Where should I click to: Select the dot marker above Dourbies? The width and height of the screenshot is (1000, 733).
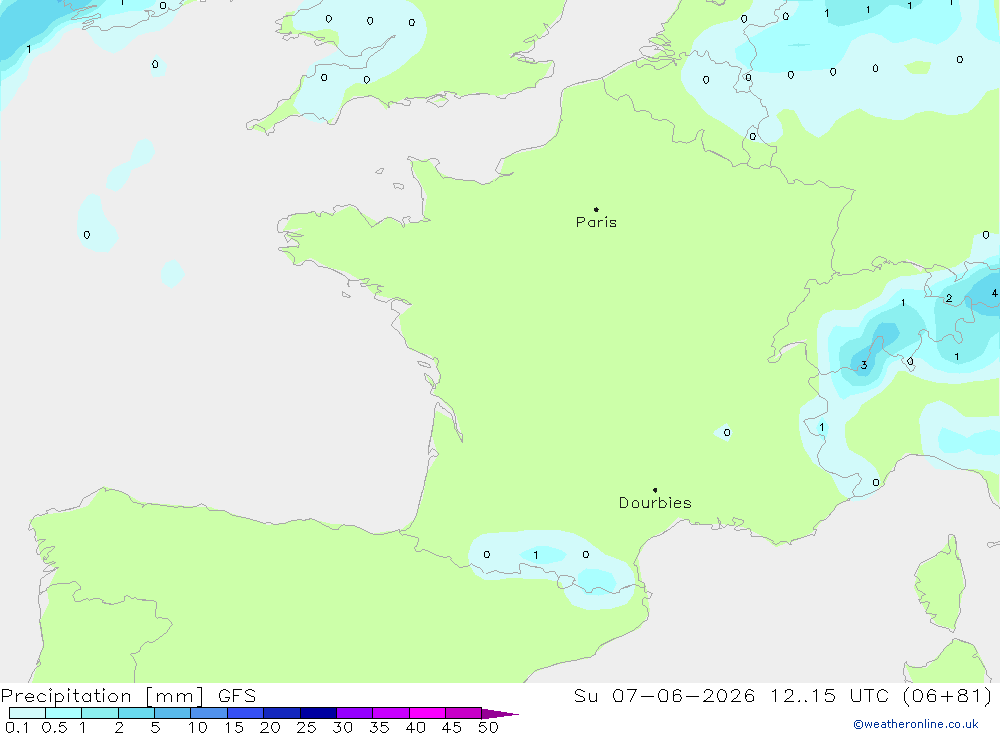click(655, 490)
